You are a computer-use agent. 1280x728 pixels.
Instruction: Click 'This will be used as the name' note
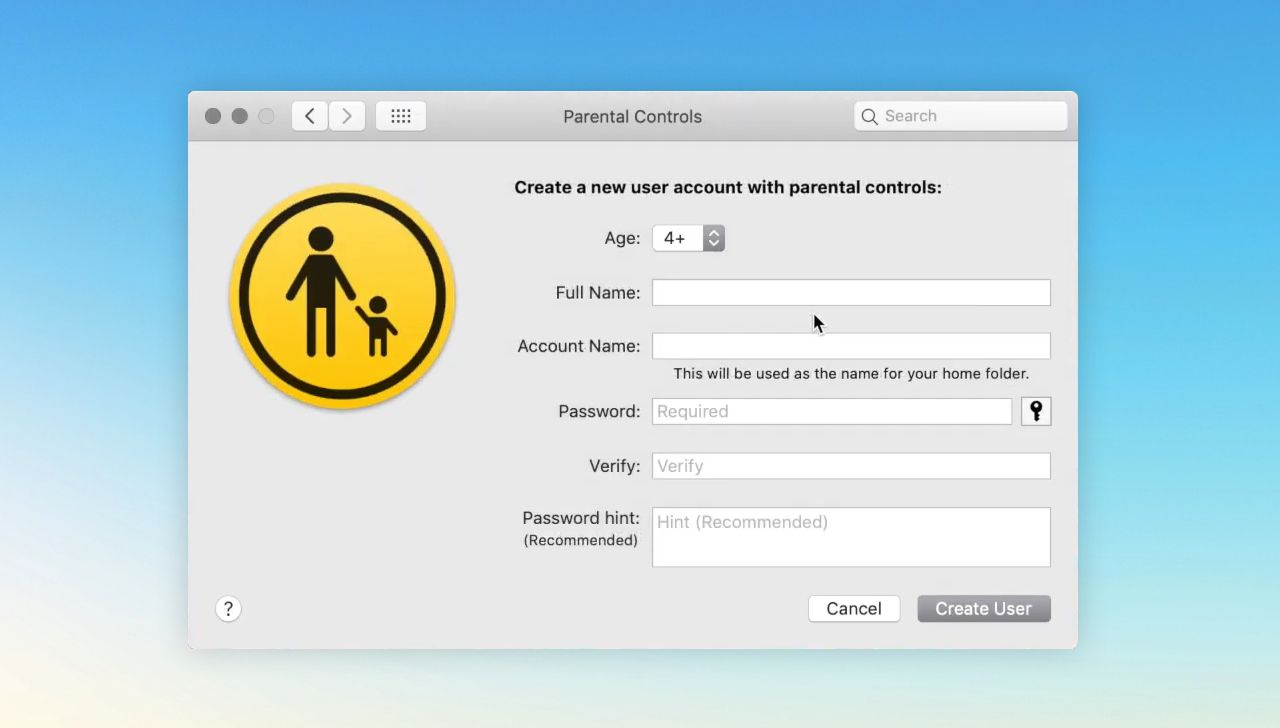pos(851,374)
